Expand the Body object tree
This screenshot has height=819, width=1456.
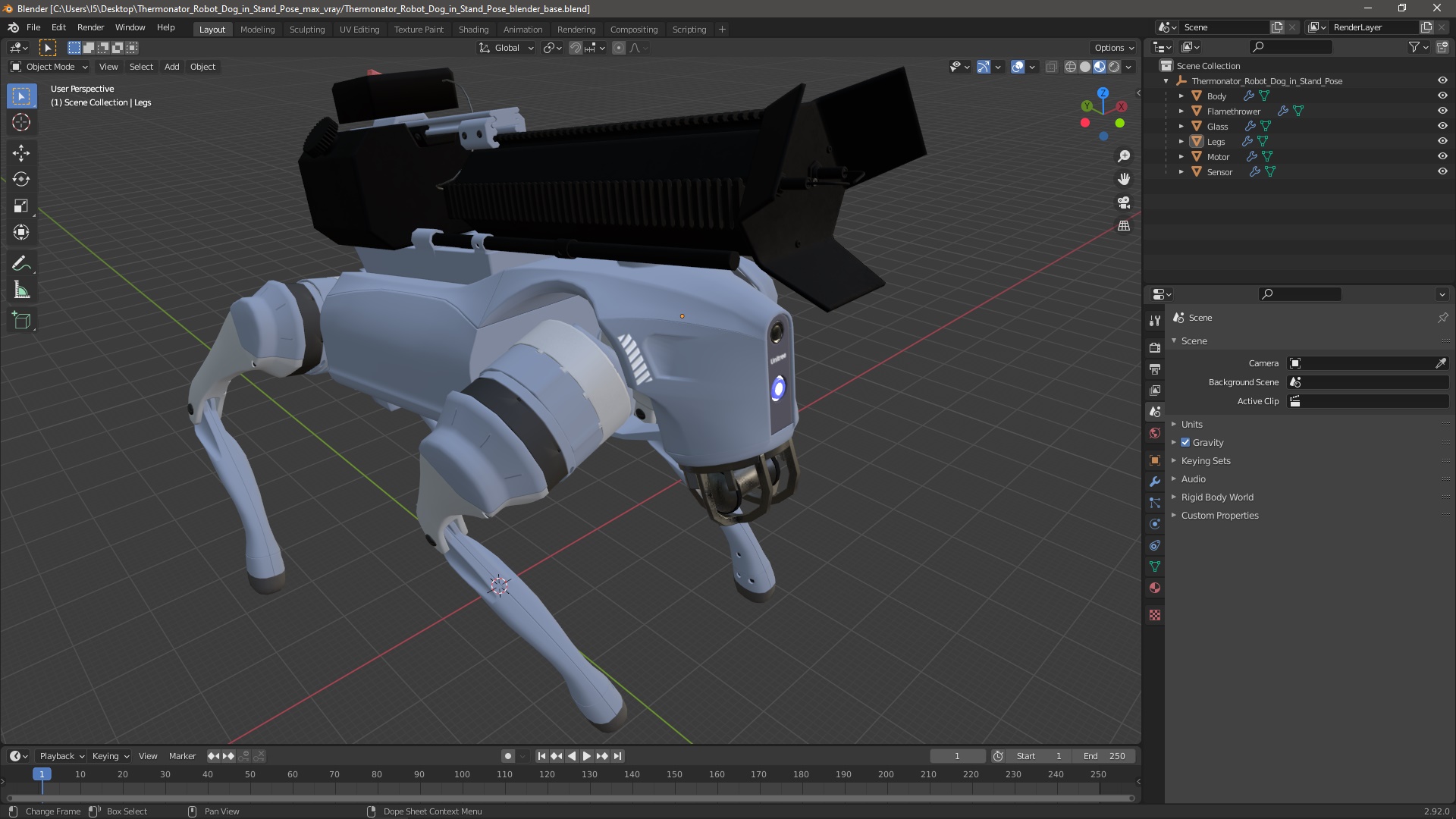(x=1181, y=96)
